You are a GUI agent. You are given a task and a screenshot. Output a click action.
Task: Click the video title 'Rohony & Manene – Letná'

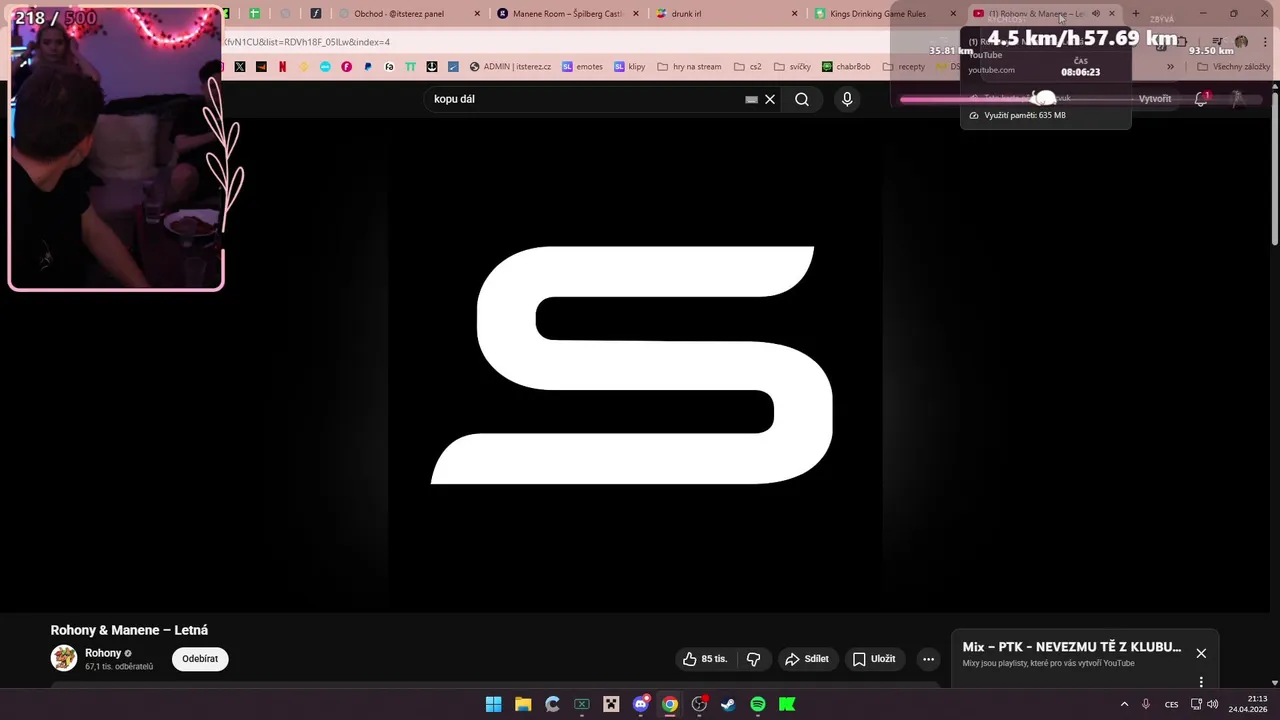click(129, 630)
